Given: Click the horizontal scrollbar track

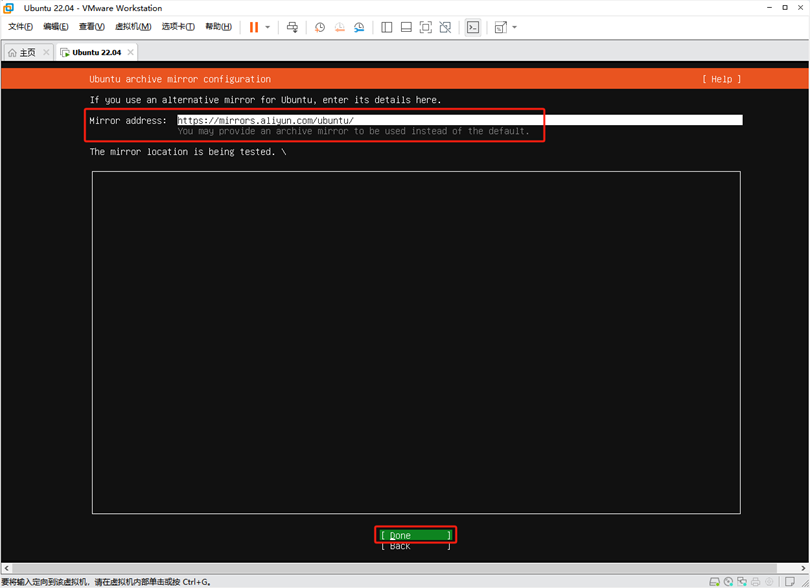Looking at the screenshot, I should click(x=404, y=568).
